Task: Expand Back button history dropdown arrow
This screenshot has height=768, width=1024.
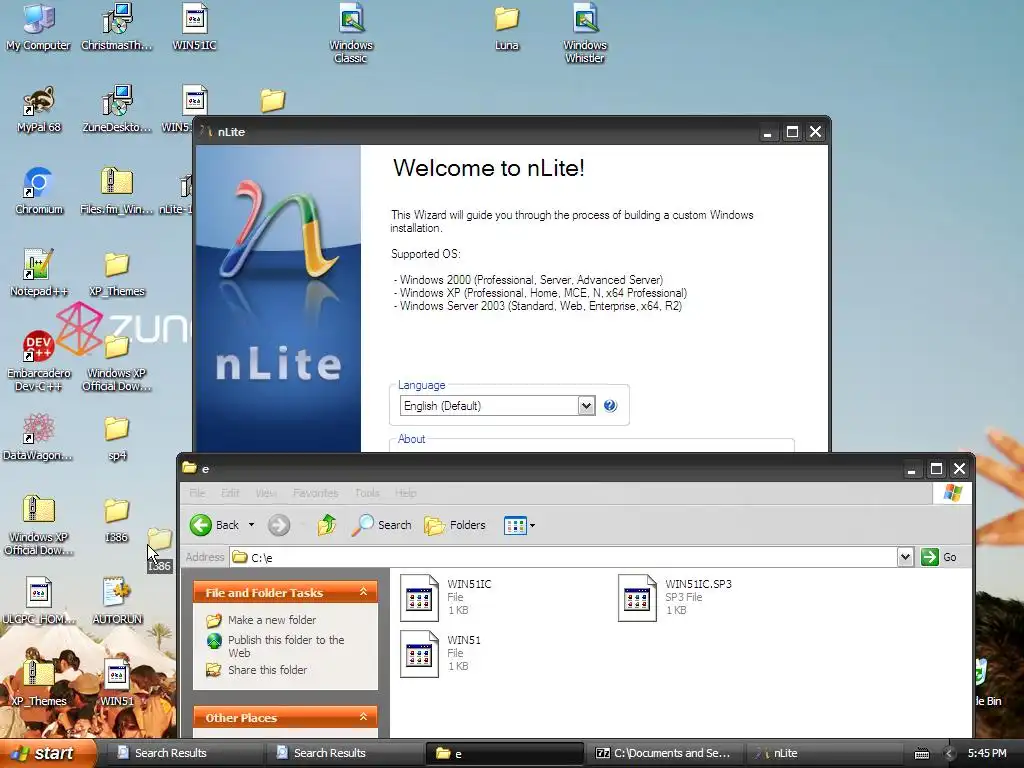Action: pyautogui.click(x=251, y=525)
